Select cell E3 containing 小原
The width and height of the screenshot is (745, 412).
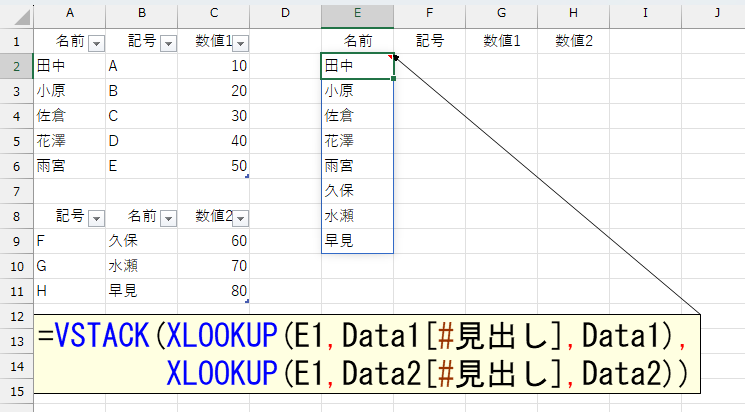(x=357, y=91)
